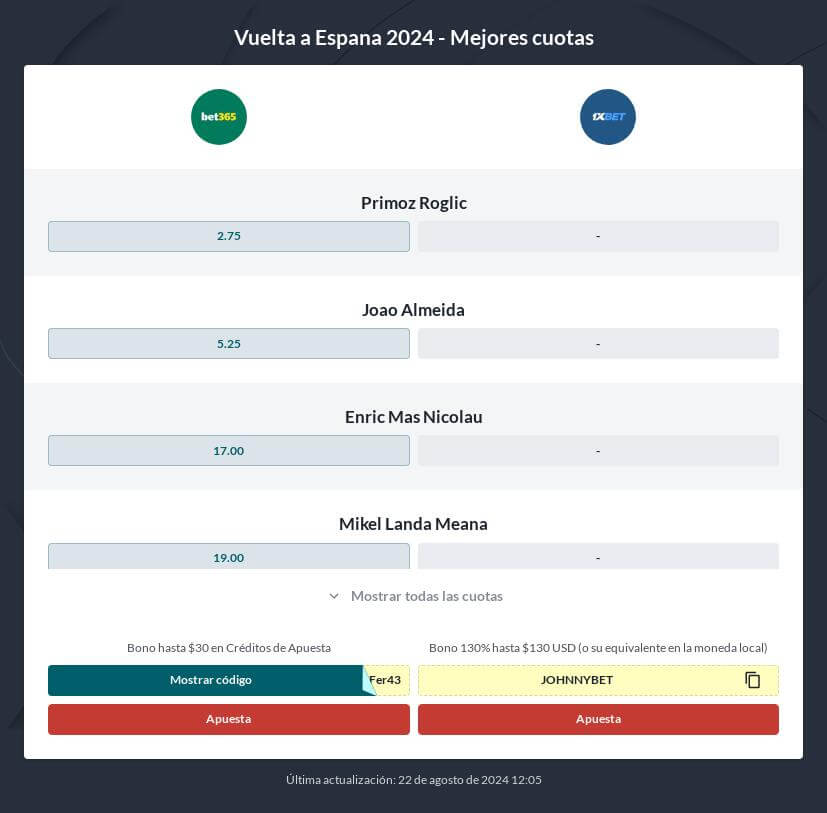Open the bet365 logo

tap(218, 117)
